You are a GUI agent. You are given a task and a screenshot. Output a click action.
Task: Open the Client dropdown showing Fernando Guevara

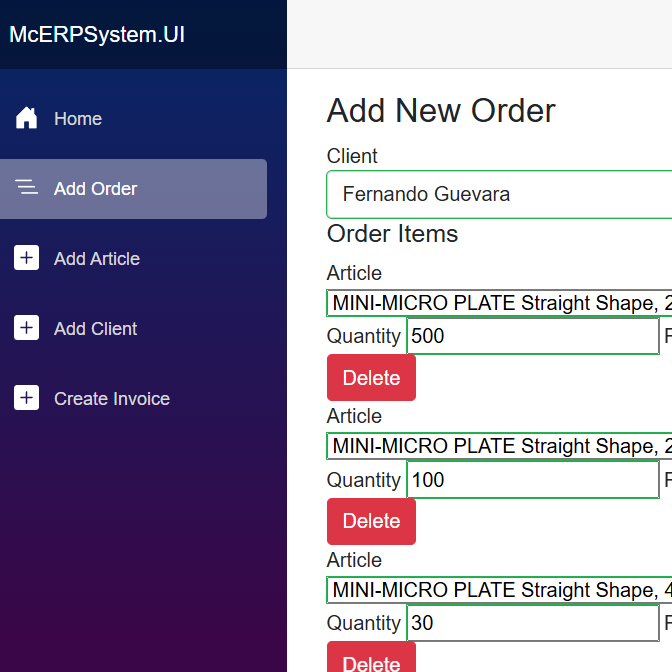tap(500, 194)
